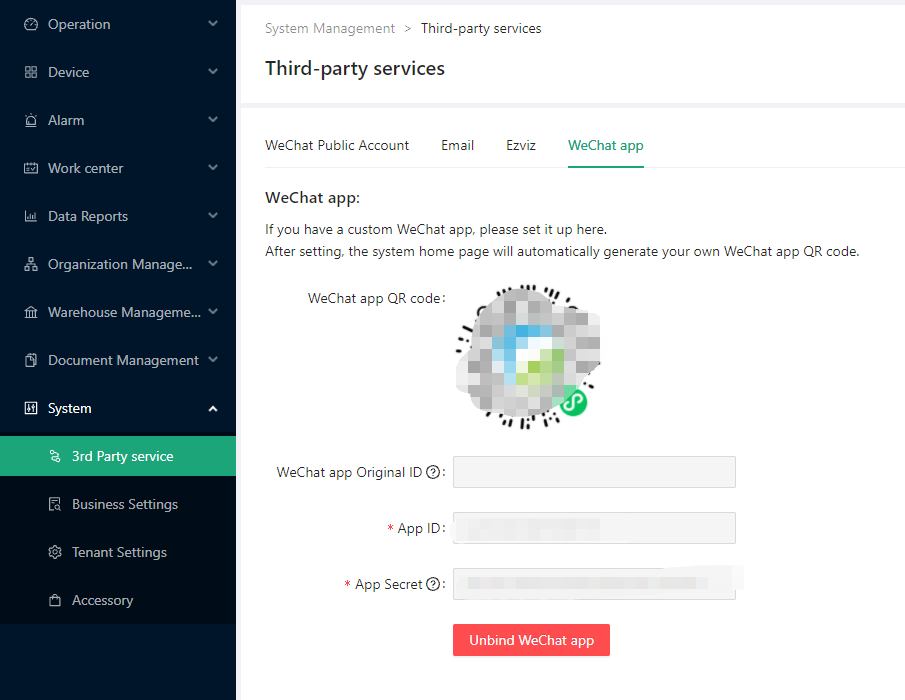Click the Organization Management hierarchy icon
The image size is (905, 700).
point(31,264)
